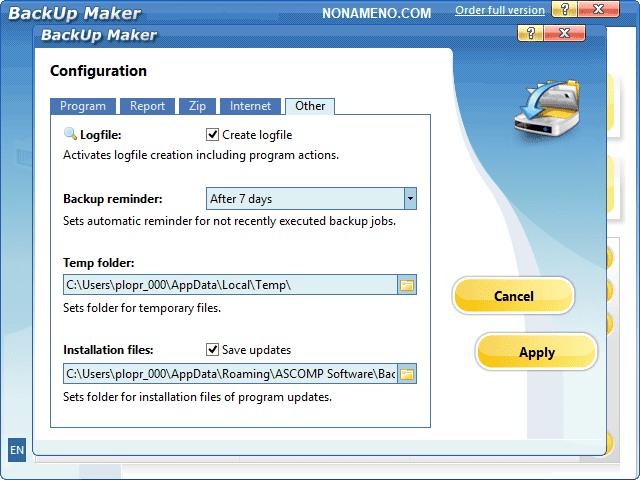Click the Temp folder browse icon

pyautogui.click(x=407, y=285)
